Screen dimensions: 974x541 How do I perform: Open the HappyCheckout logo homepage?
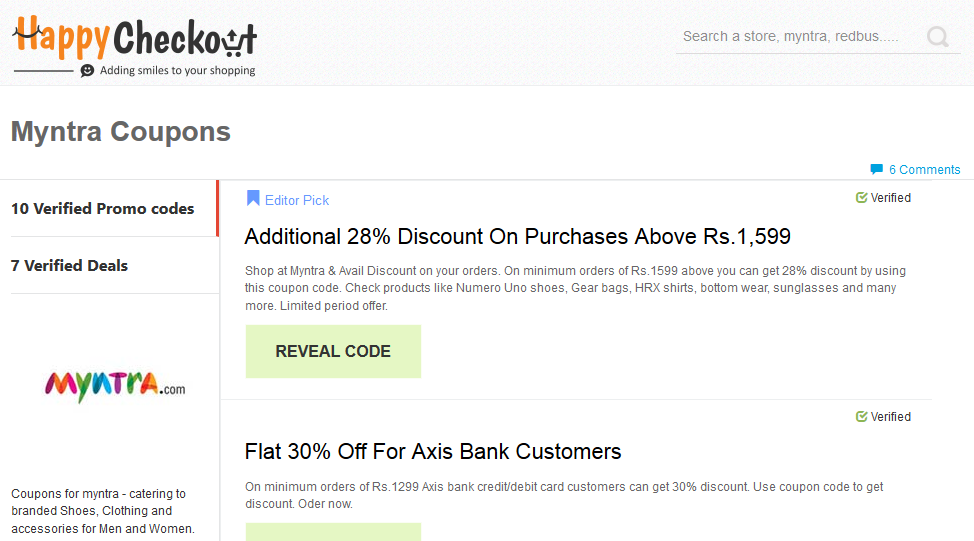coord(135,45)
